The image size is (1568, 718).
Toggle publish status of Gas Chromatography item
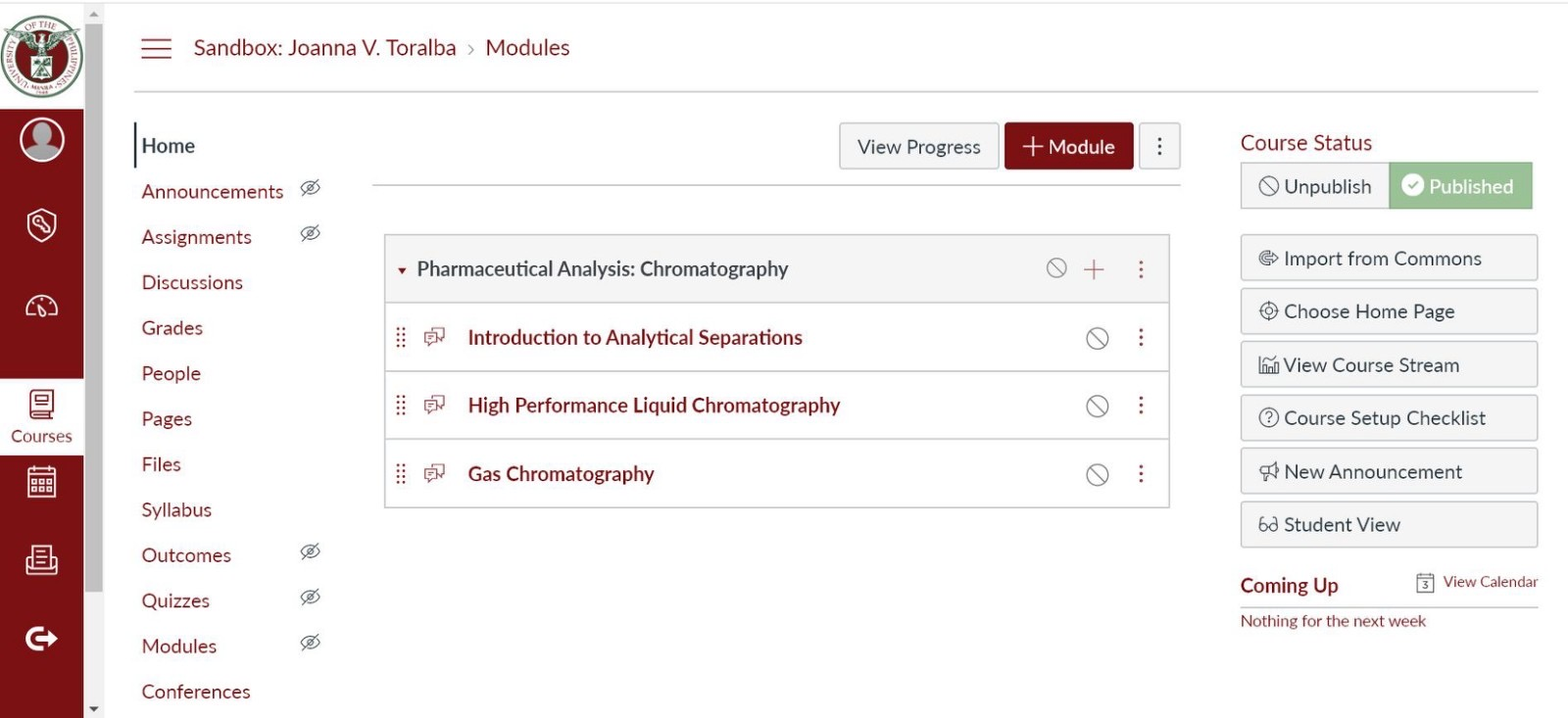click(1098, 475)
